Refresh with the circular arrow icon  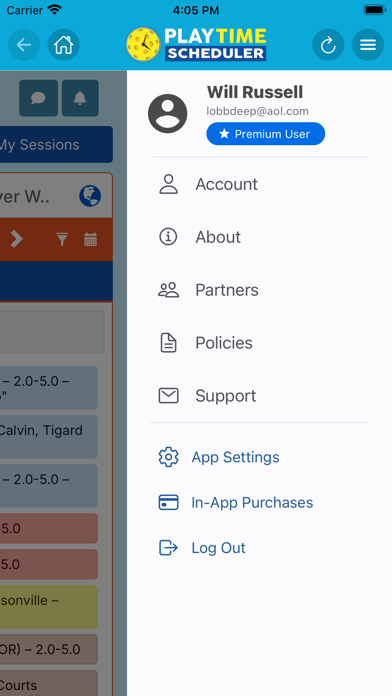(x=328, y=45)
